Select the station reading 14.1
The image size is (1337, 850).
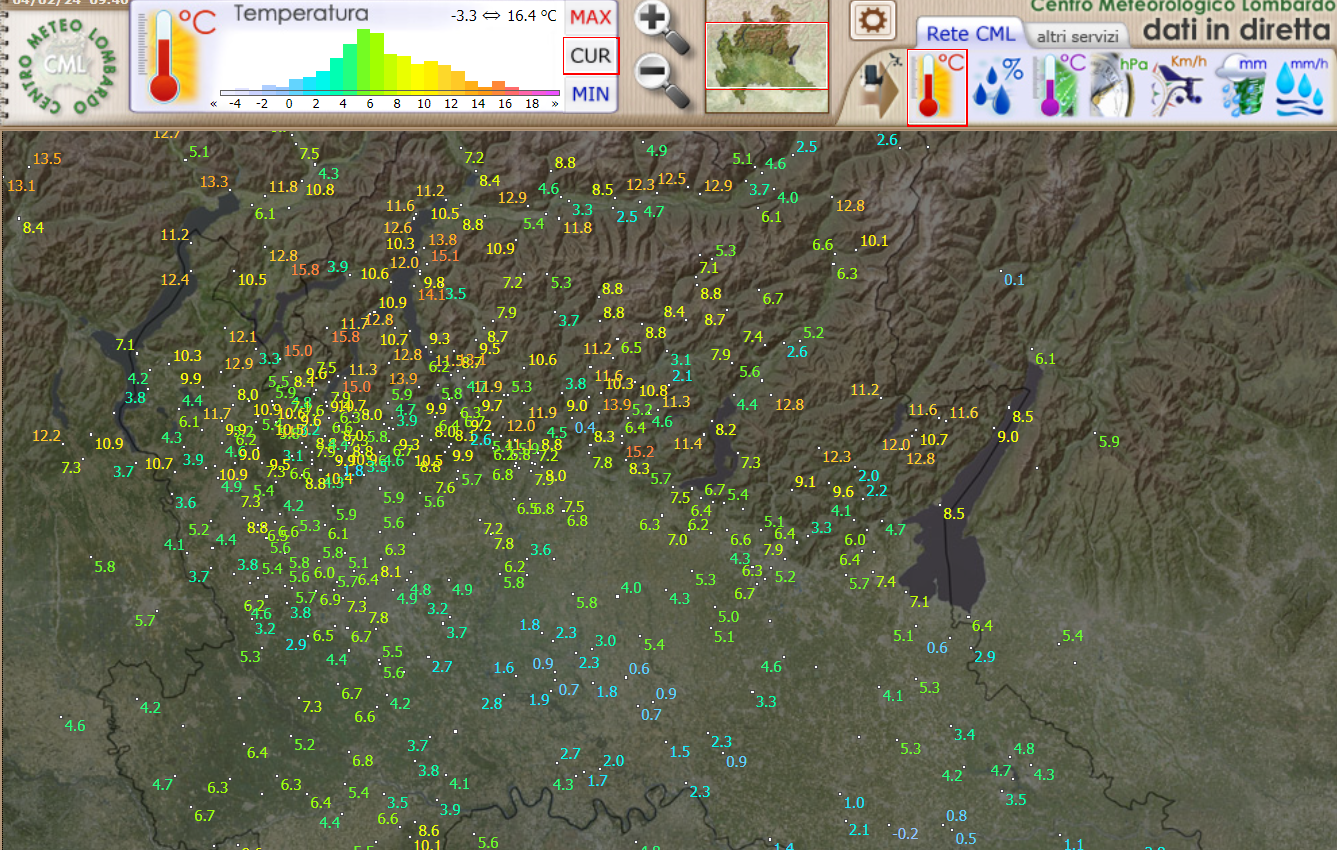click(x=431, y=293)
